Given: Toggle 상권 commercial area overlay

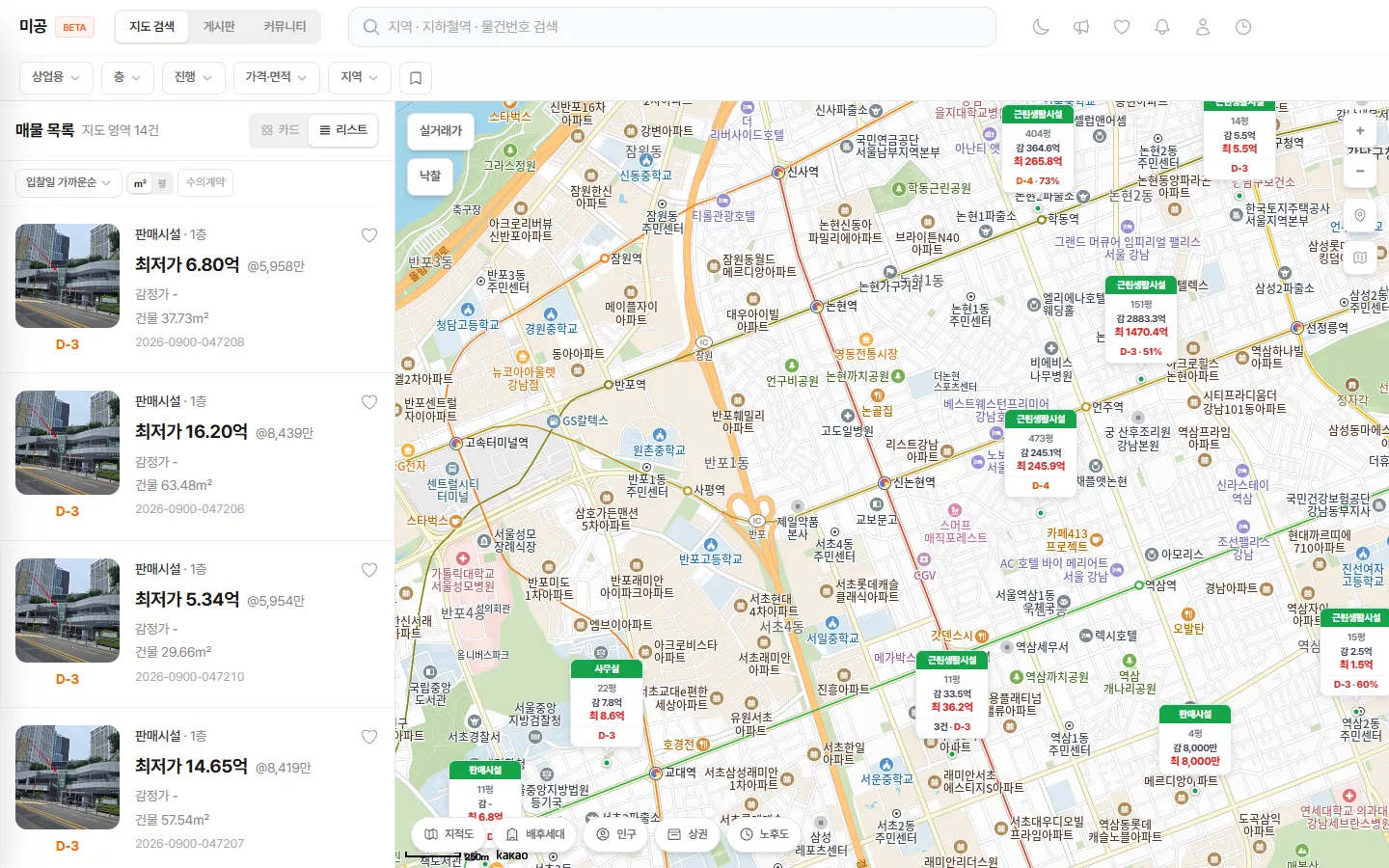Looking at the screenshot, I should [x=689, y=834].
